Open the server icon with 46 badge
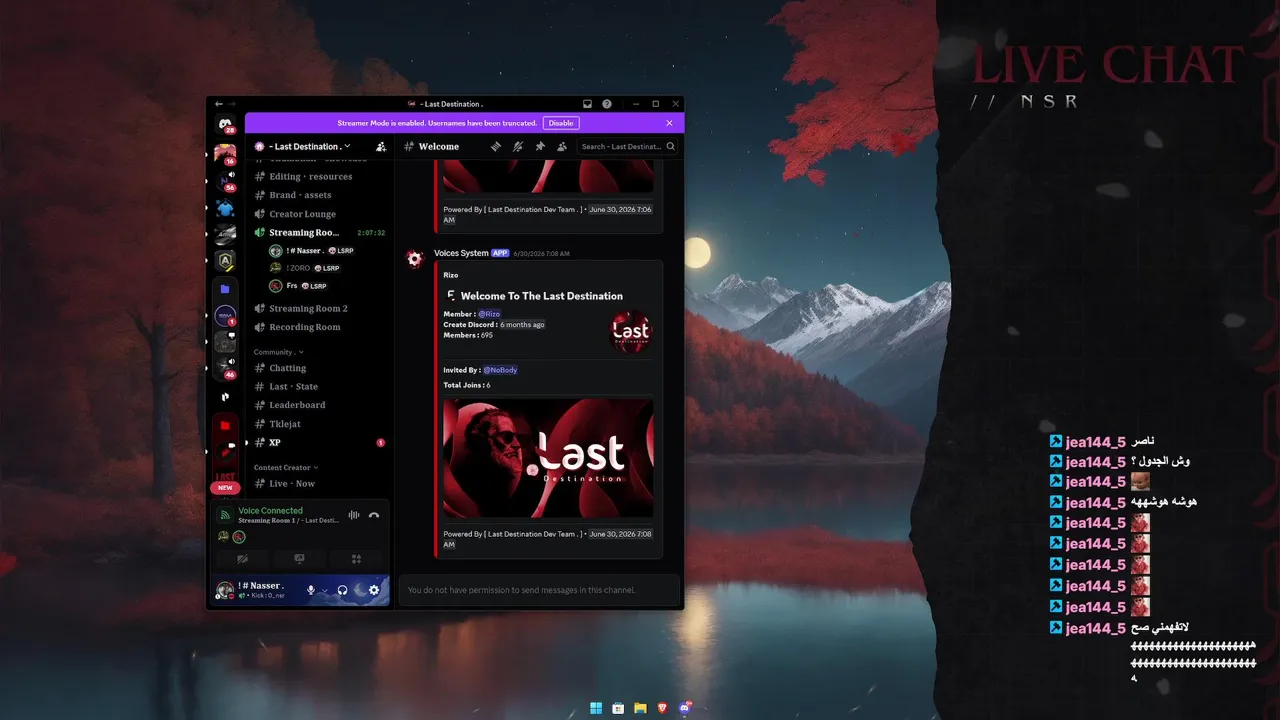 pos(226,367)
